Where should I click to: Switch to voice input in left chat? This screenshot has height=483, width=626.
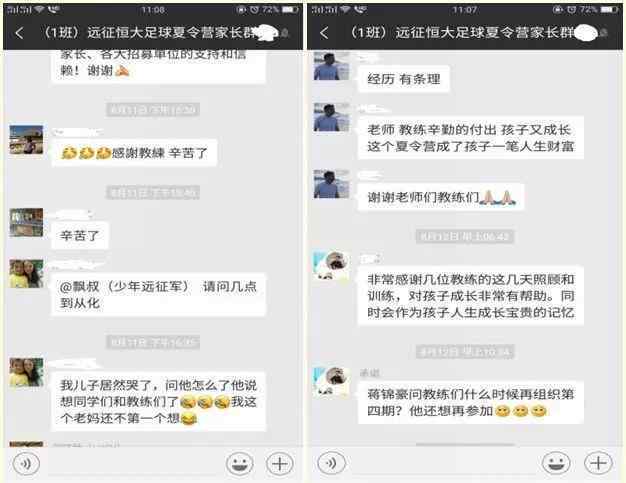[26, 463]
